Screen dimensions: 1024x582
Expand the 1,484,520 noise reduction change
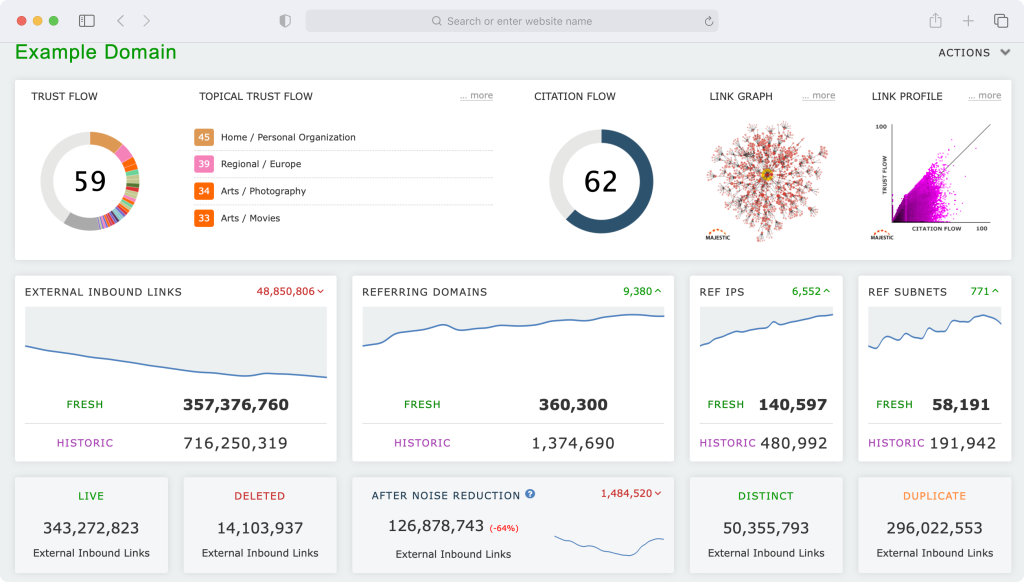[x=631, y=493]
